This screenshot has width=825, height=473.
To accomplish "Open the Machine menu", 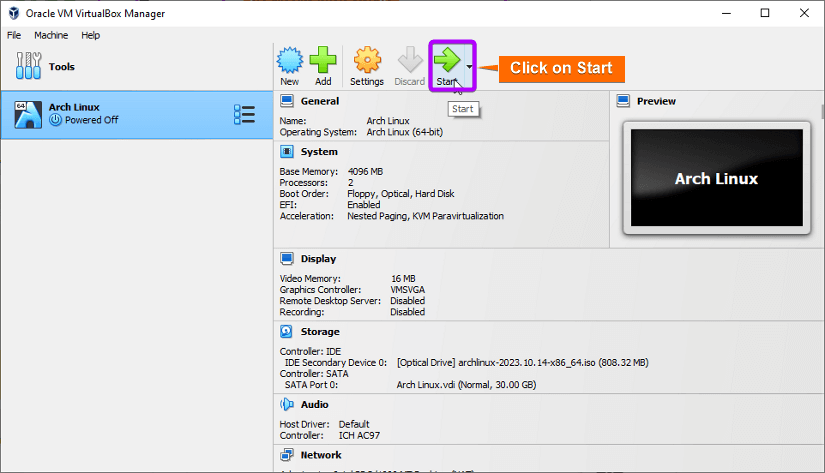I will coord(51,35).
